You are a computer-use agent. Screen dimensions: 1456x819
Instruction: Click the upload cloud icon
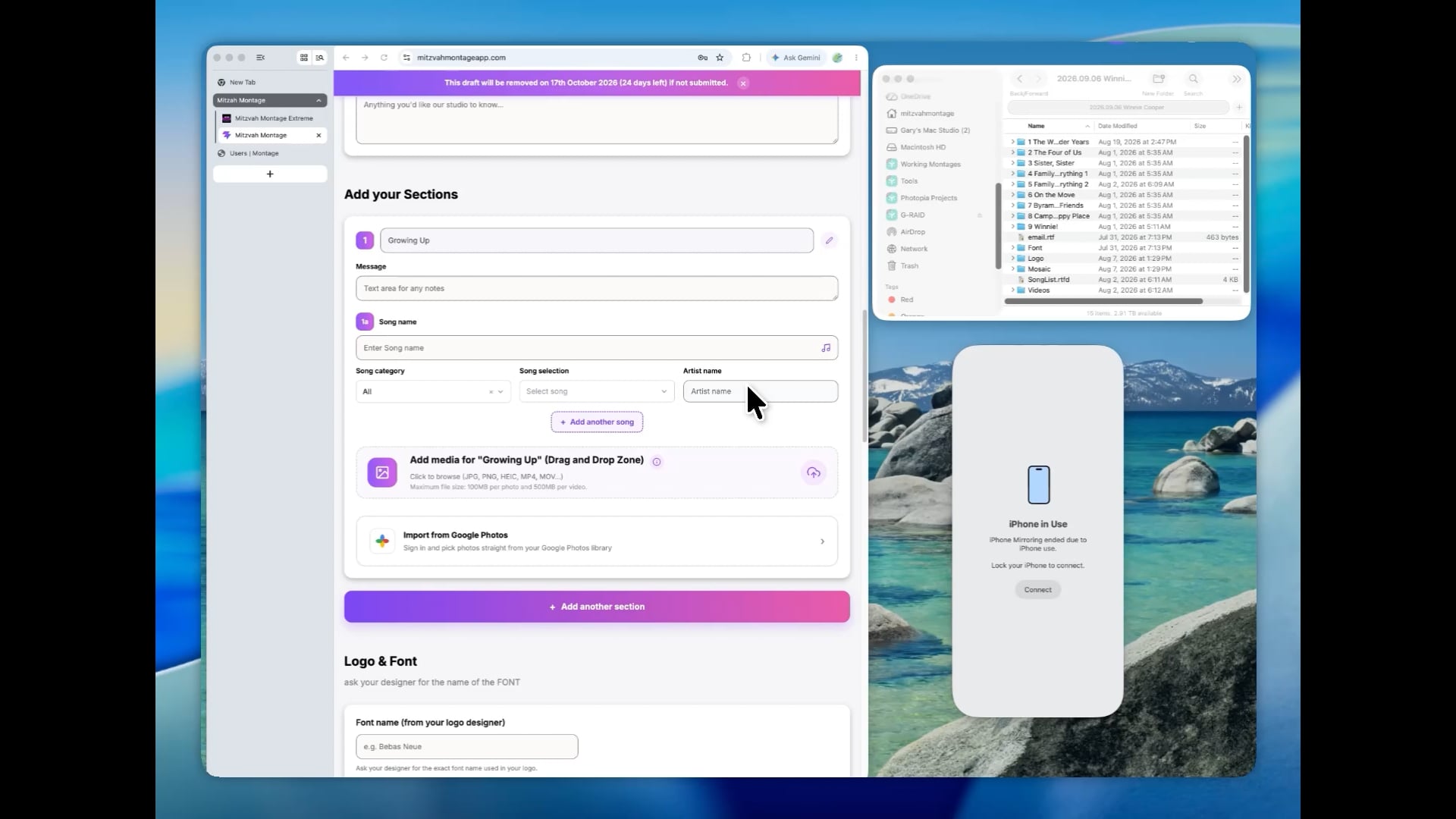tap(813, 473)
